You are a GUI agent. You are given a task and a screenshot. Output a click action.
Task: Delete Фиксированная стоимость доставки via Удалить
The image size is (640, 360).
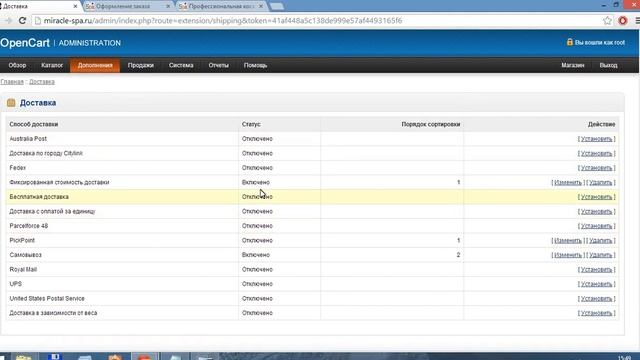click(x=600, y=182)
